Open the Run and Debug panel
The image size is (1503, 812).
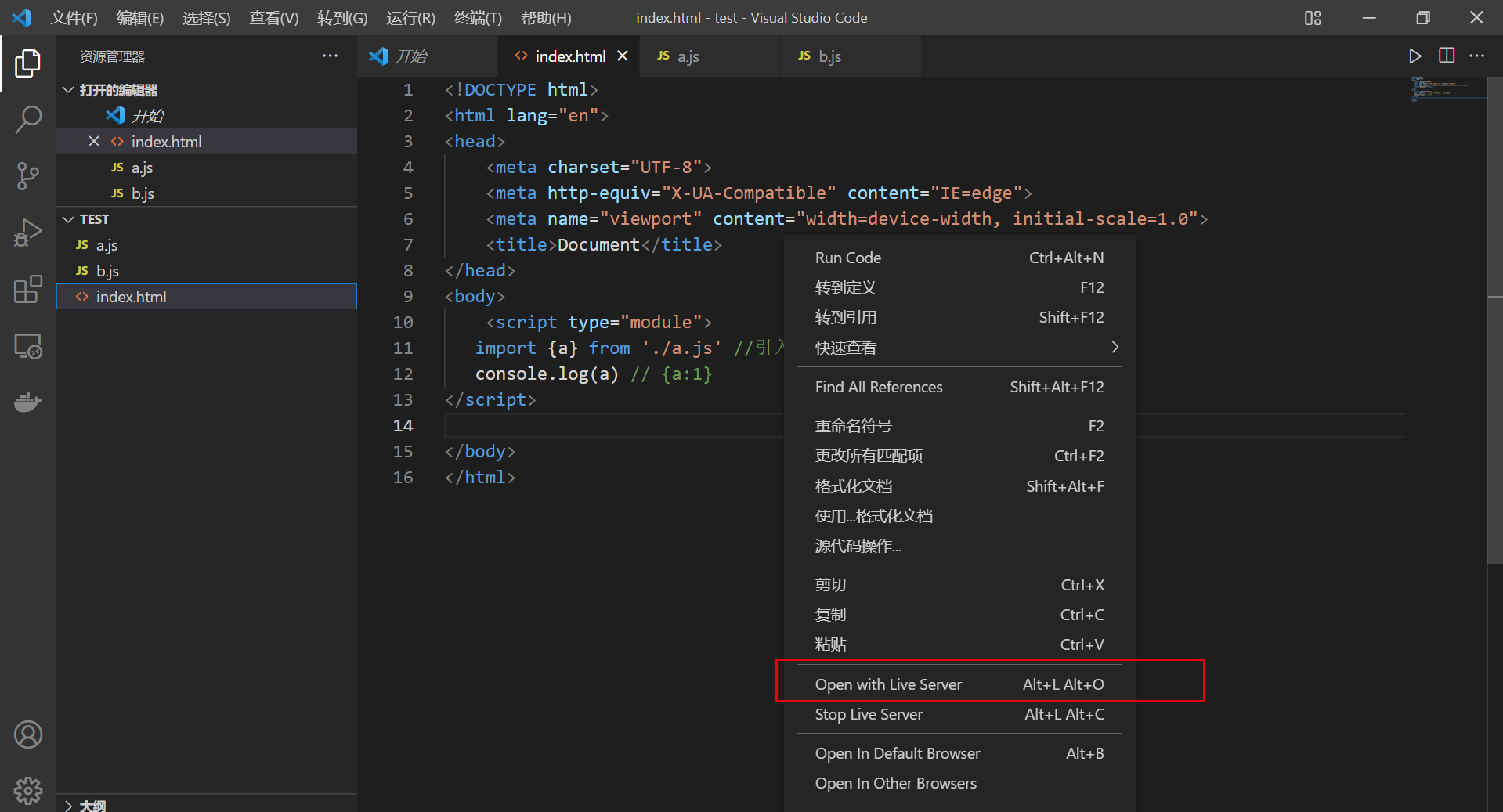coord(28,232)
